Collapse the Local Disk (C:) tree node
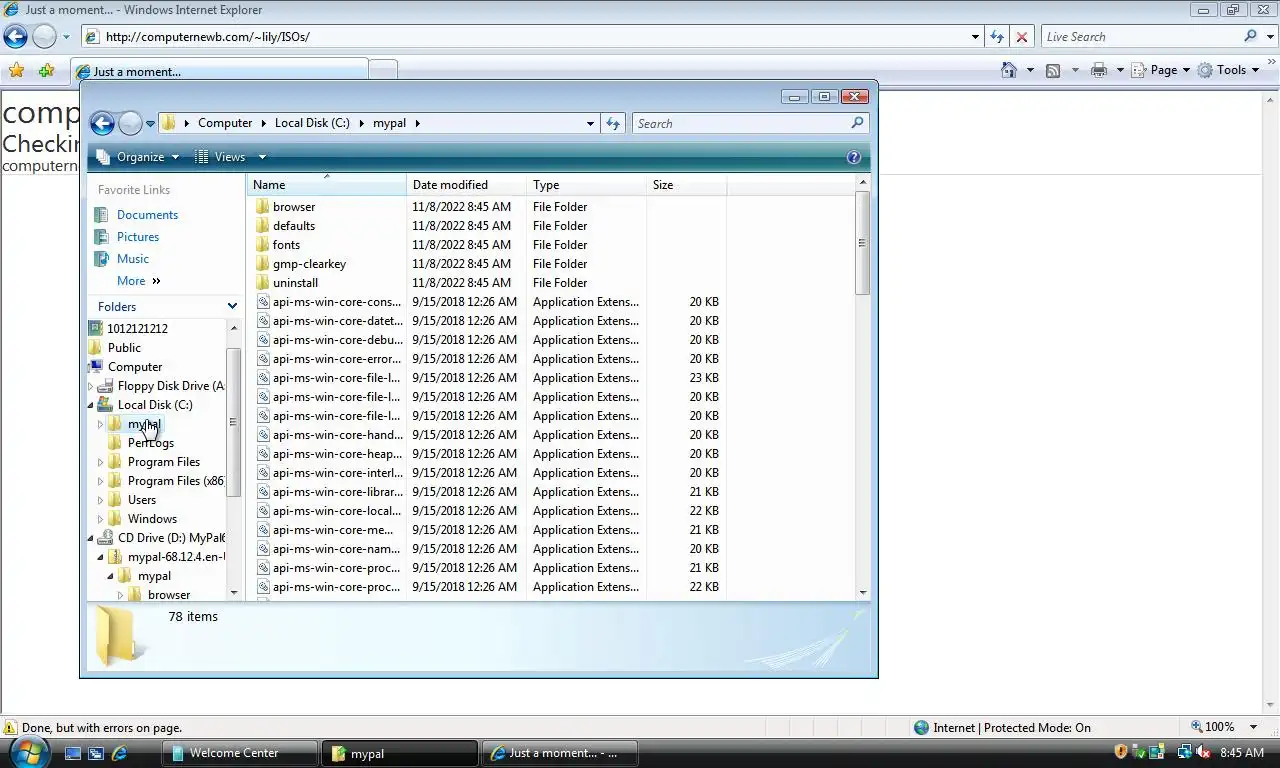Screen dimensions: 1280x768 [91, 405]
